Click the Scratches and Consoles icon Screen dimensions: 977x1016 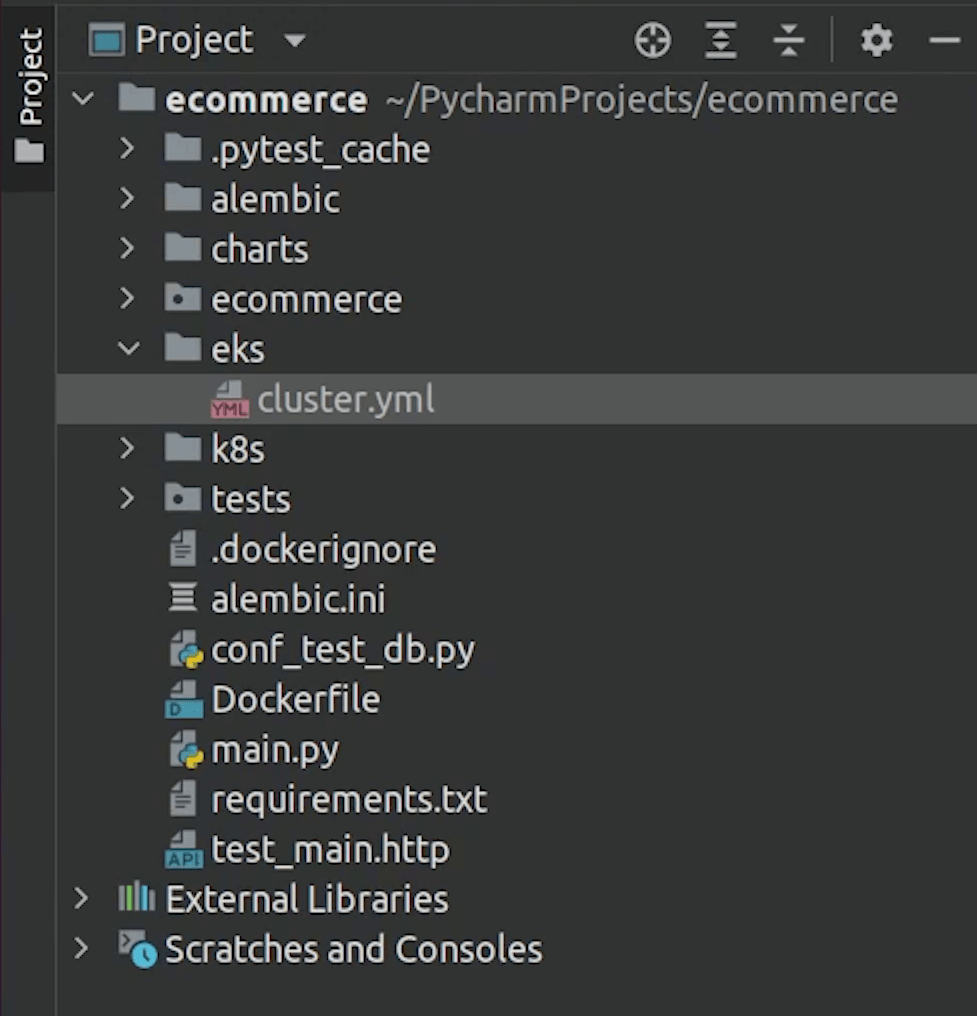137,949
